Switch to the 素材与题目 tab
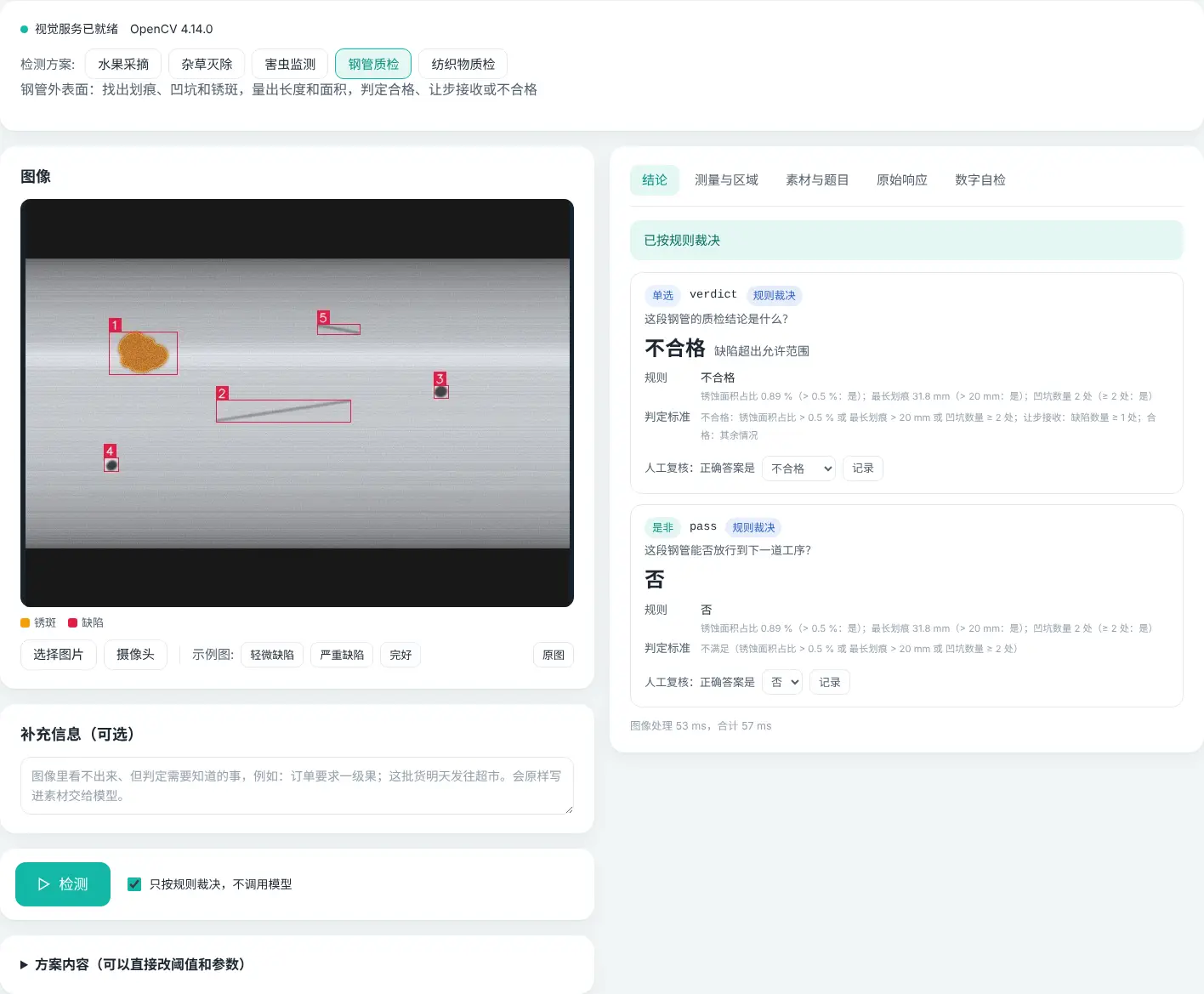This screenshot has width=1204, height=994. [x=817, y=180]
